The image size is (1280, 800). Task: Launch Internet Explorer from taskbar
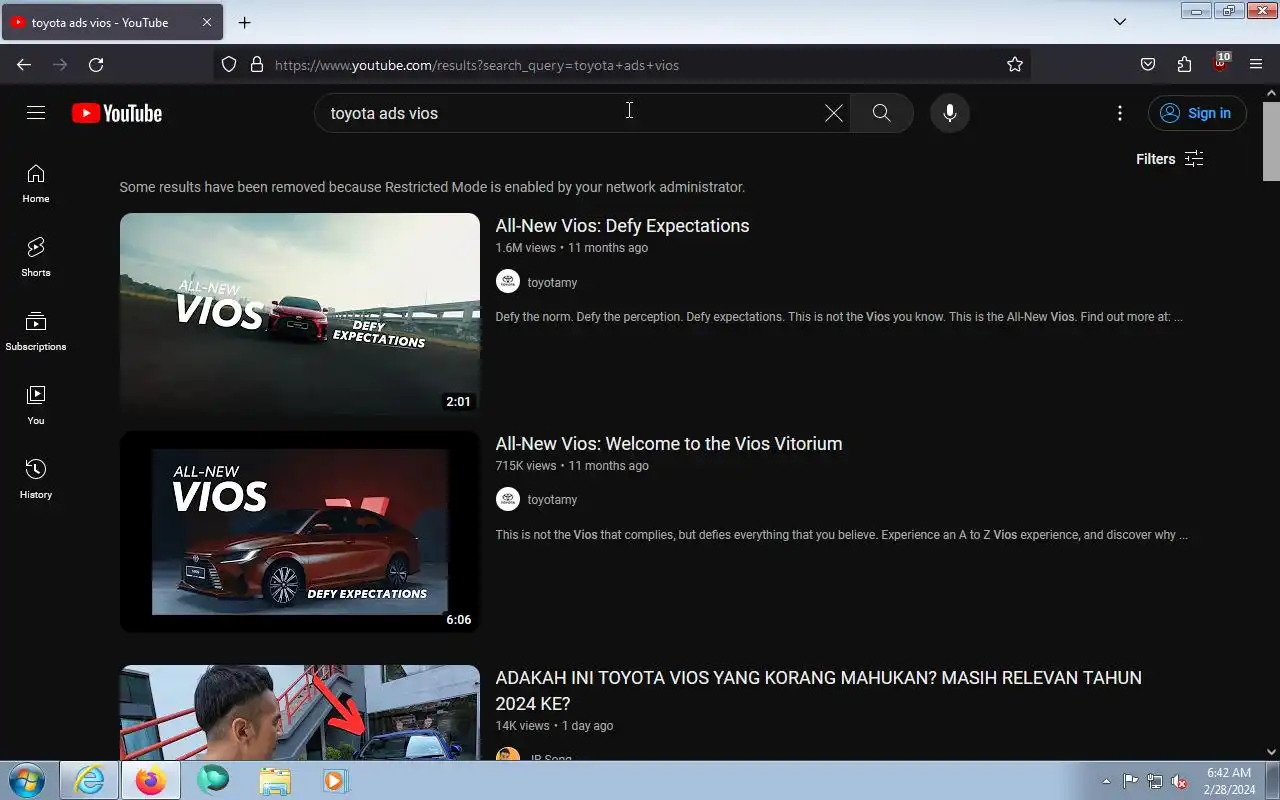(x=89, y=780)
